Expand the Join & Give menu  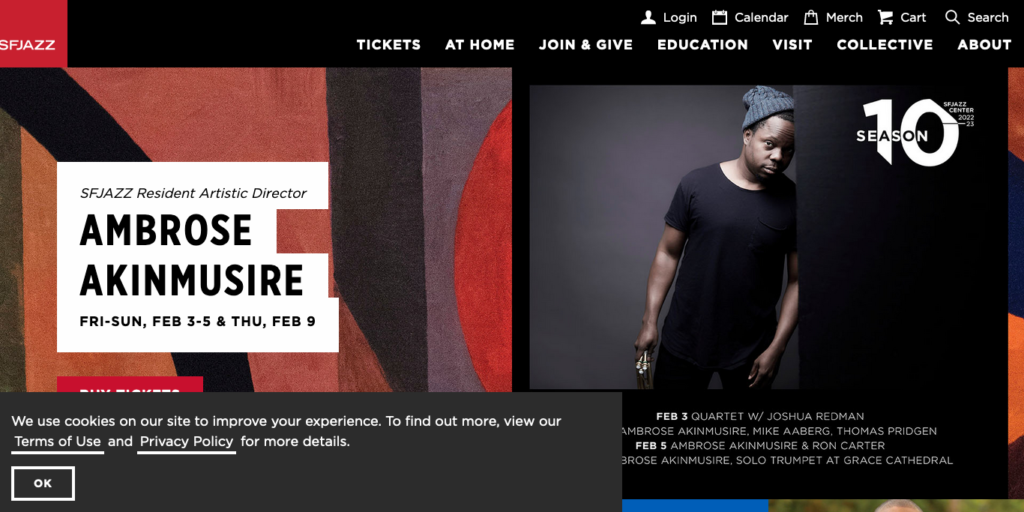[585, 45]
